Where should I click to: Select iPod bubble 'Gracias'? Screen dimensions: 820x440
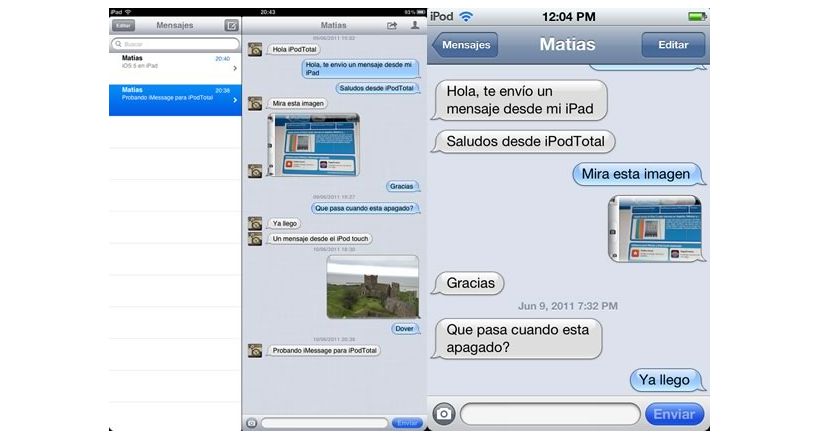(468, 283)
